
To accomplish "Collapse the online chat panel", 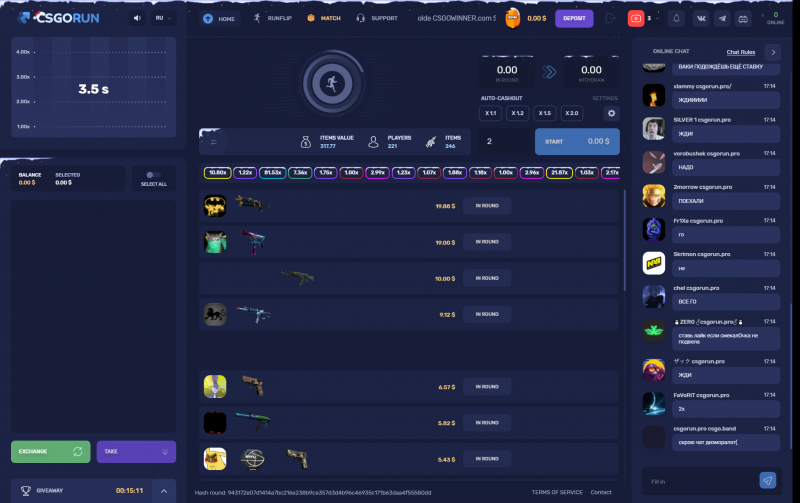I will click(773, 52).
